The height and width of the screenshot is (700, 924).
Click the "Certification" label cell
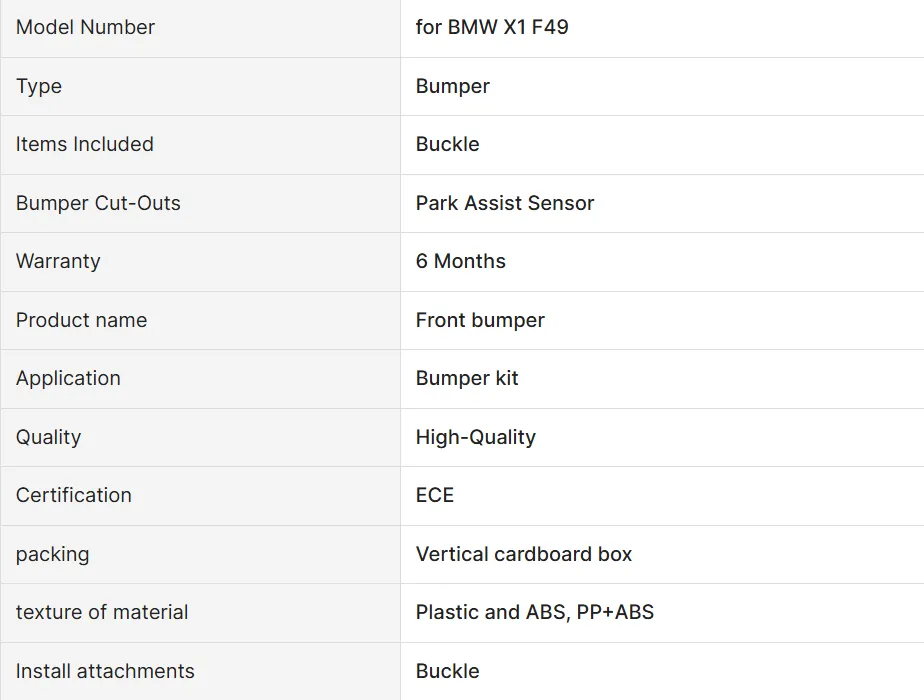(x=74, y=495)
